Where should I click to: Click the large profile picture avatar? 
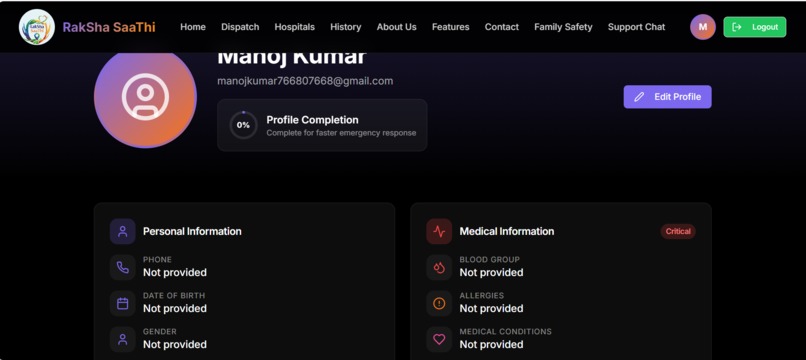tap(145, 97)
